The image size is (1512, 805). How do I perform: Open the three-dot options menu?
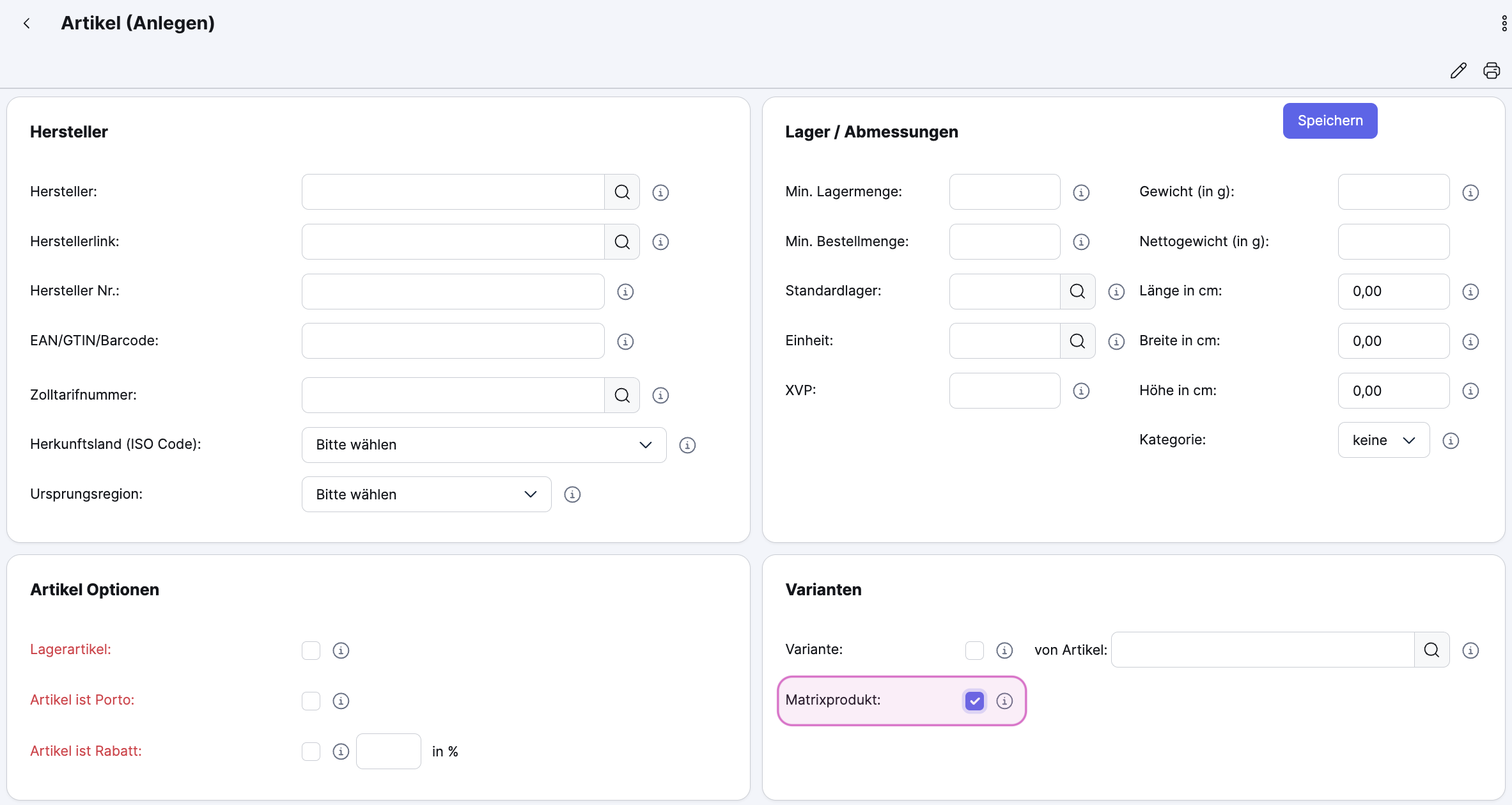(x=1504, y=24)
